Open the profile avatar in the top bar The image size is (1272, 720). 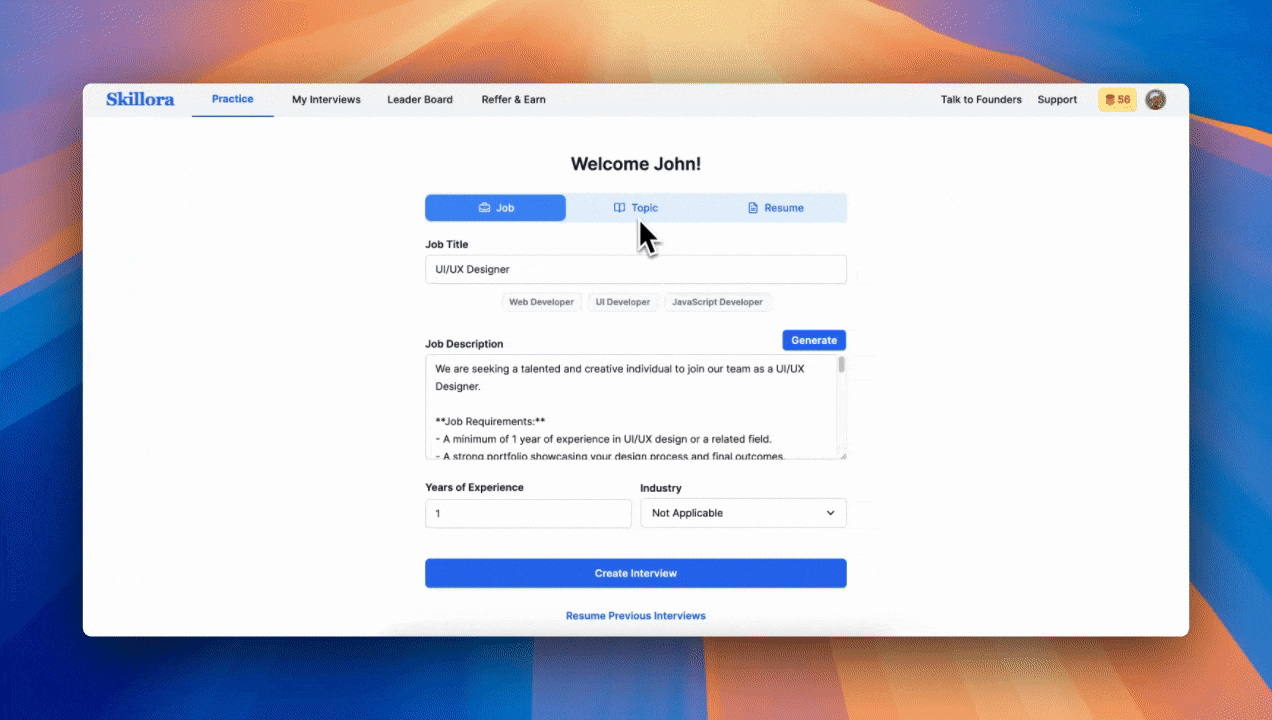pyautogui.click(x=1155, y=99)
